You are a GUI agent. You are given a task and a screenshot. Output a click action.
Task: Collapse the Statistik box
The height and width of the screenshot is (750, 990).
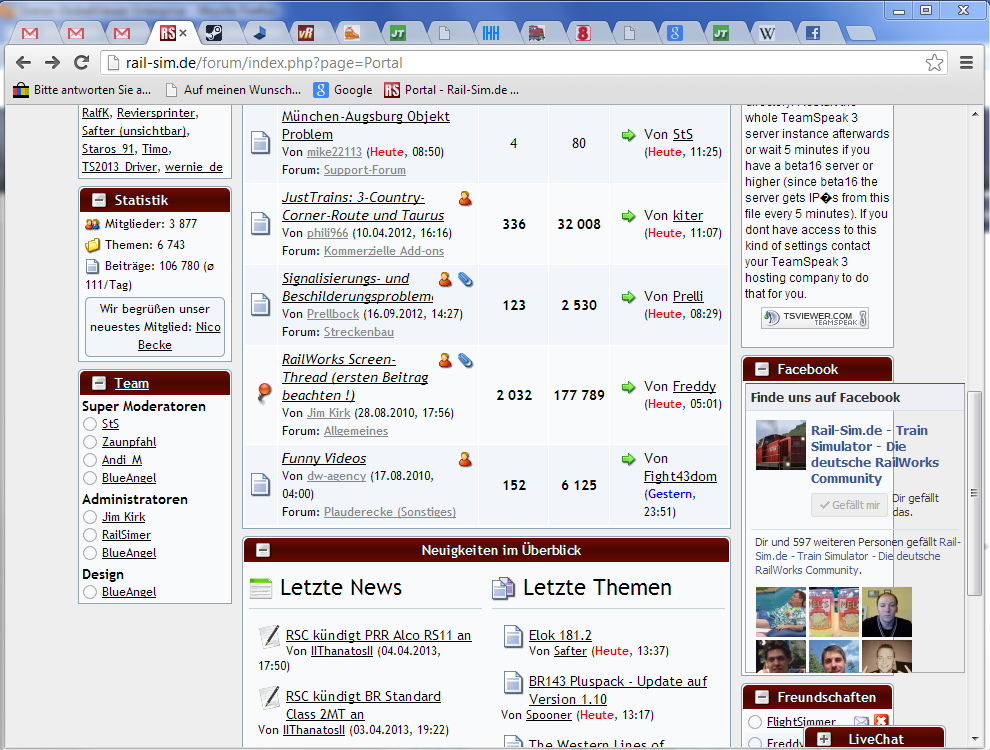click(x=98, y=200)
